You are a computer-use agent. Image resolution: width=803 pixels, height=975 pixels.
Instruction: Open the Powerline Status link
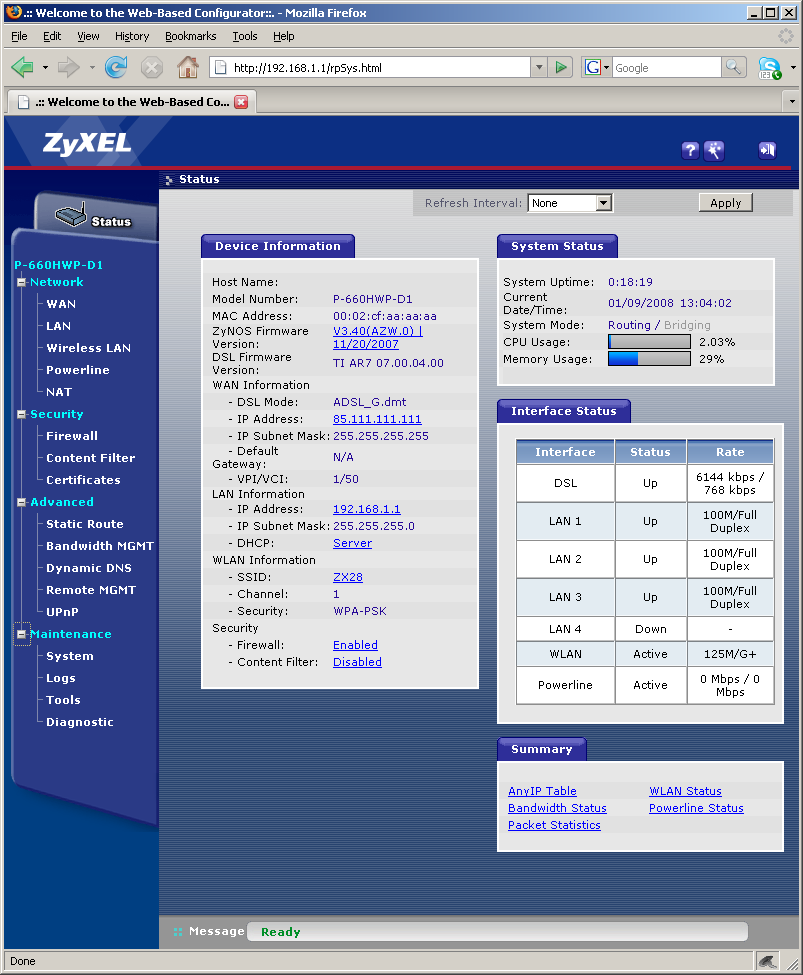point(696,808)
